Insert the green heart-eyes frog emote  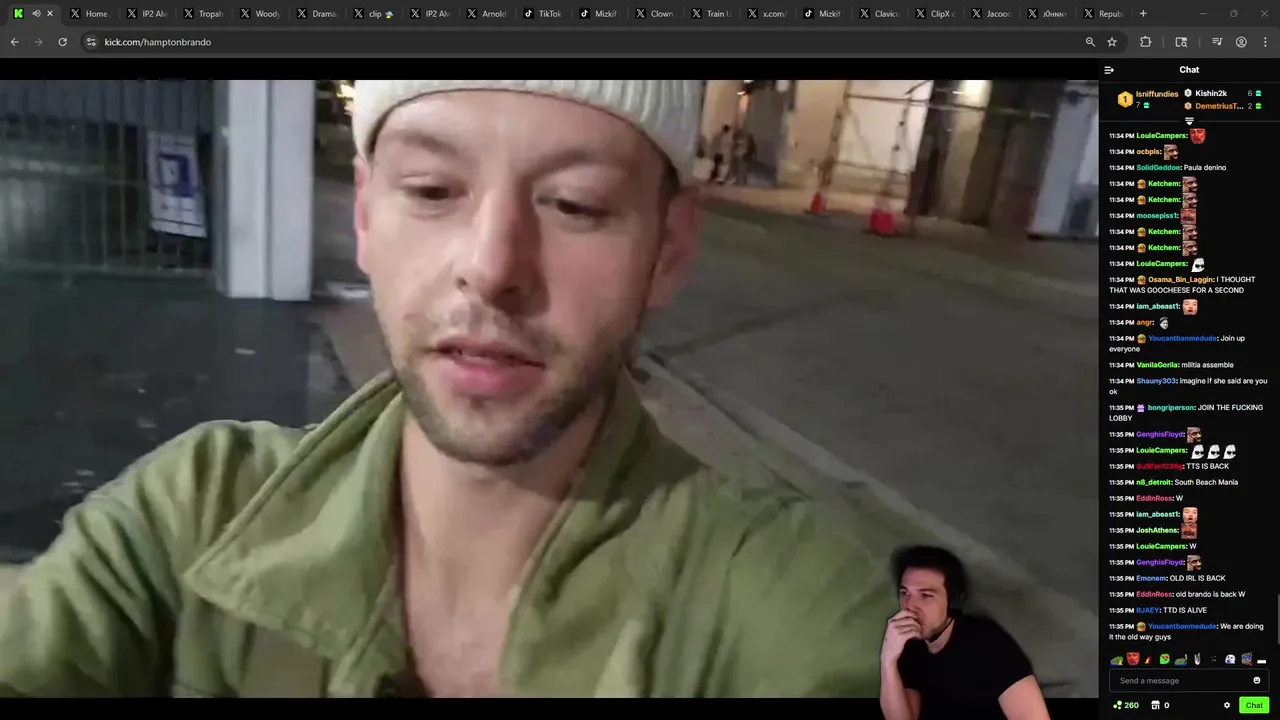point(1165,659)
